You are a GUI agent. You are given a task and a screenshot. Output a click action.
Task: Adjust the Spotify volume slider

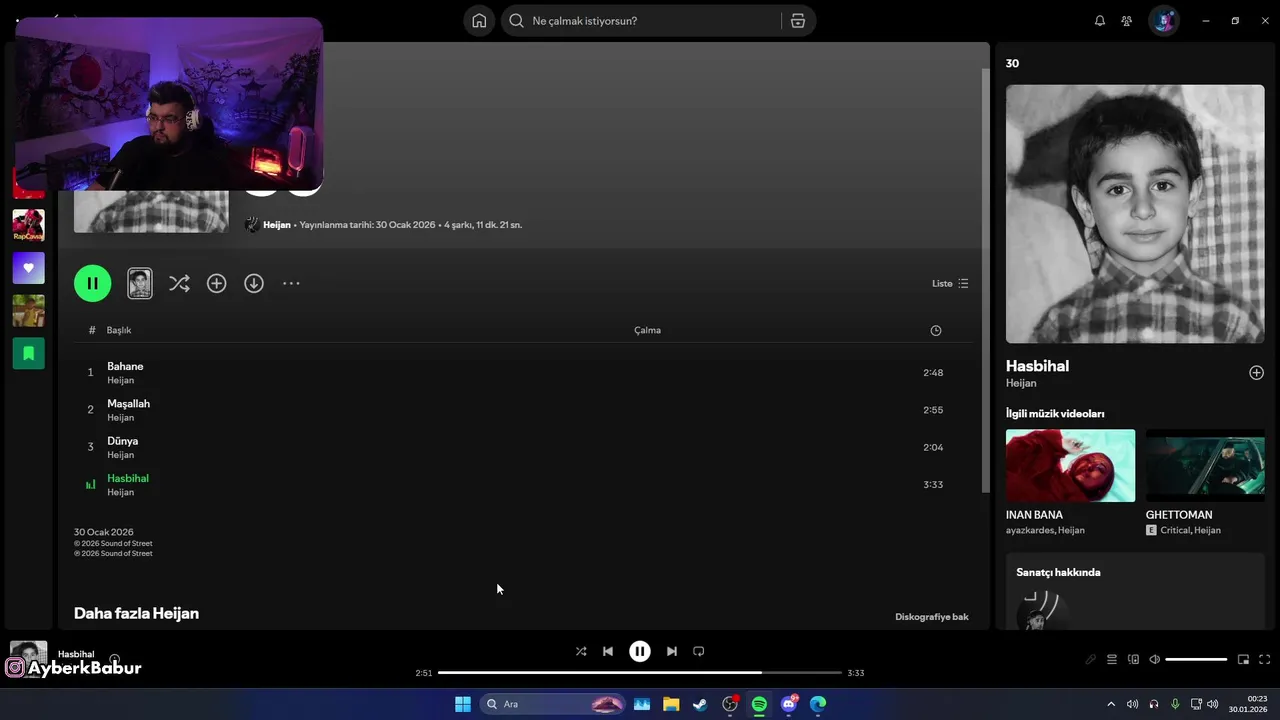[x=1196, y=659]
